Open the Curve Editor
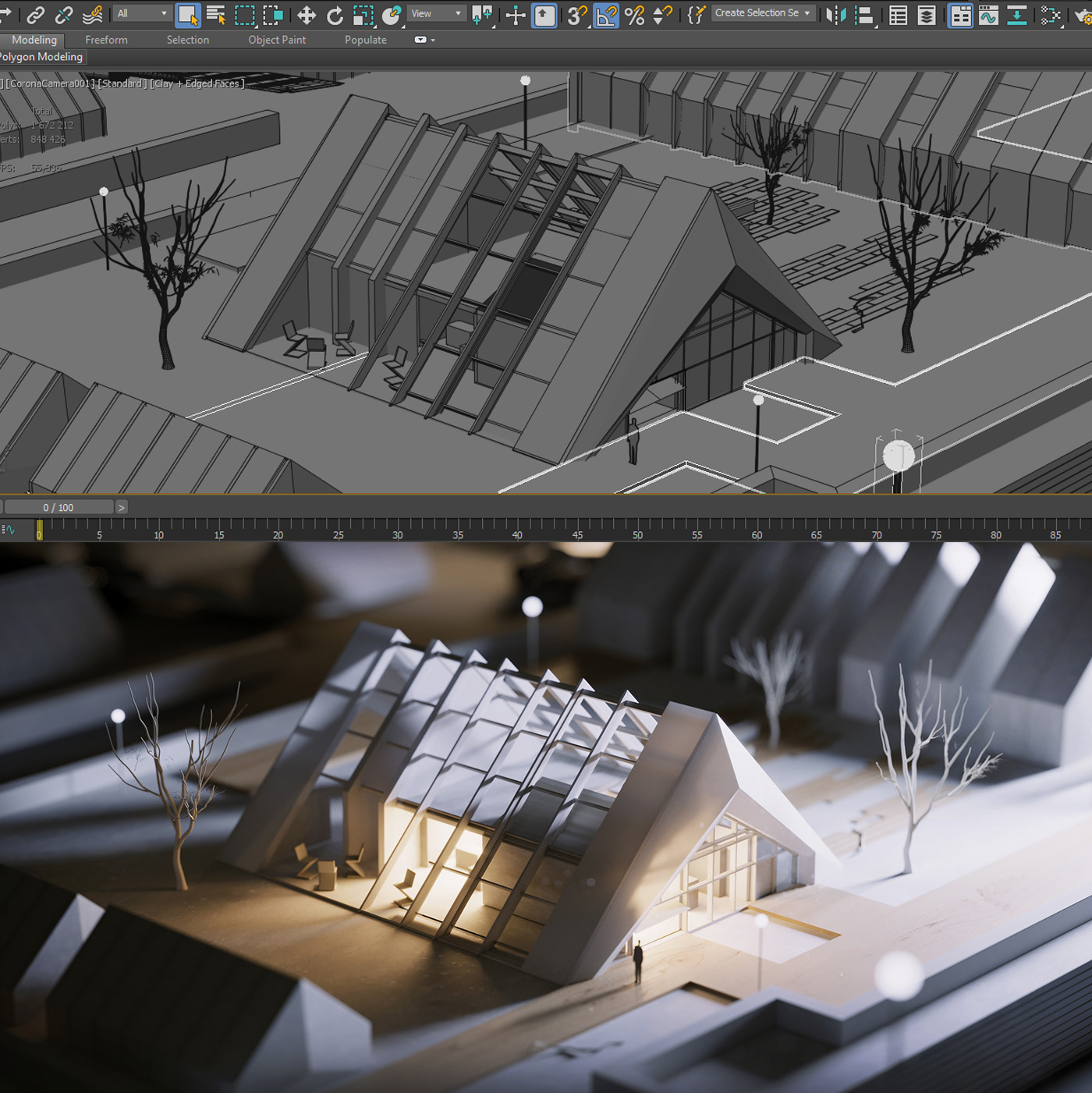Screen dimensions: 1092x1093 pos(988,15)
